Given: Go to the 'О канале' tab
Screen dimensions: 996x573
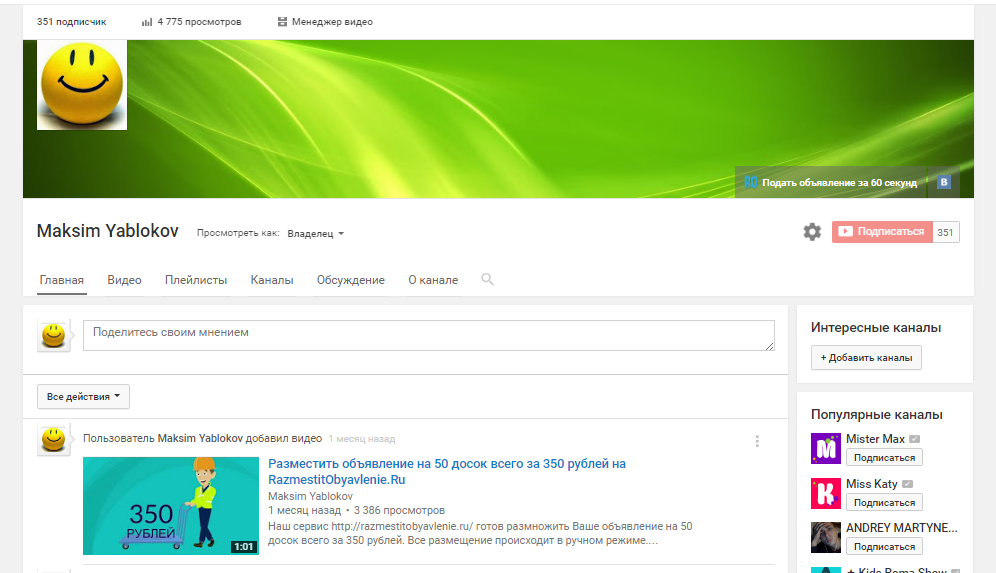Looking at the screenshot, I should click(433, 280).
